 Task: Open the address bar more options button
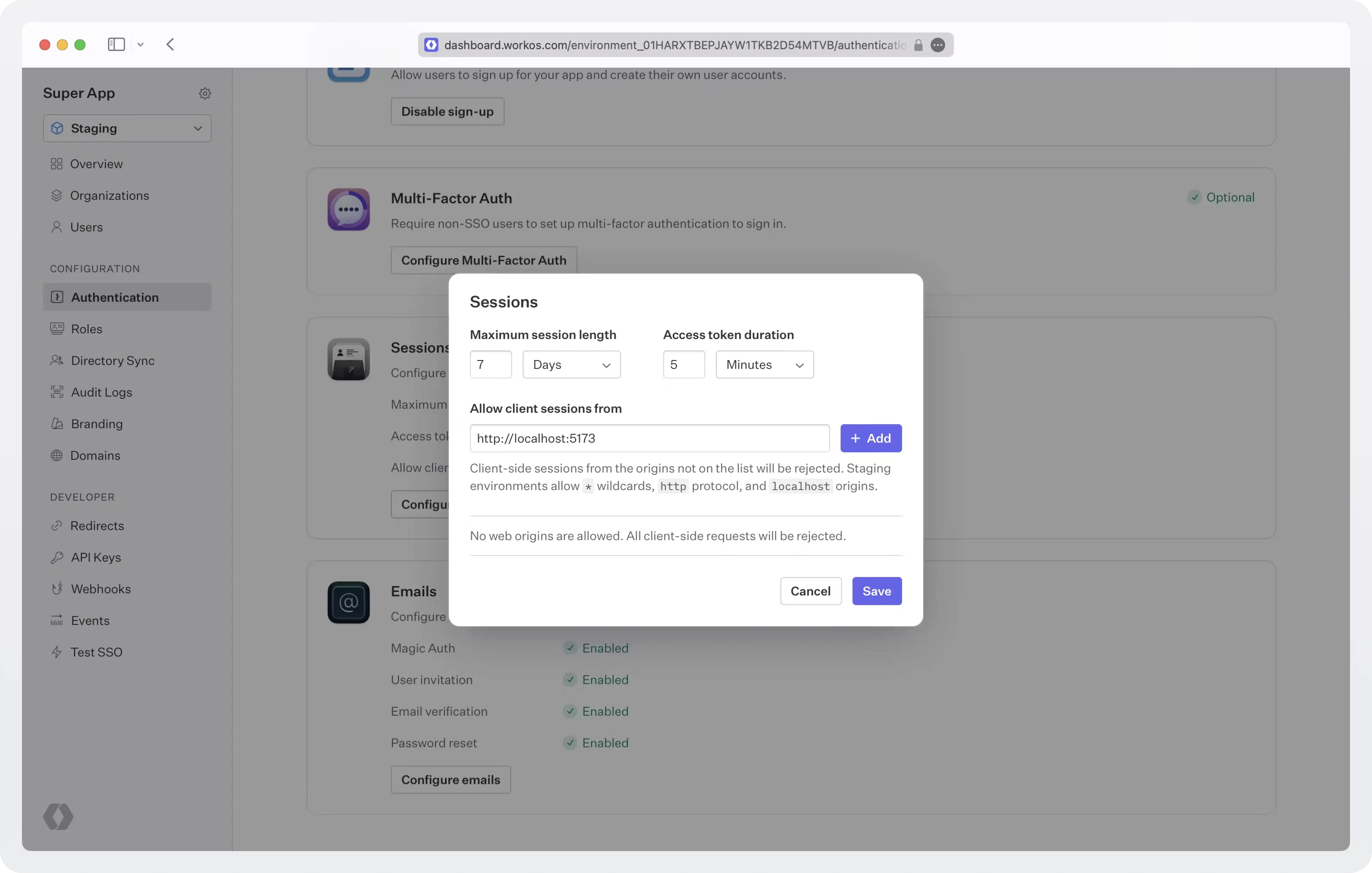(x=938, y=45)
